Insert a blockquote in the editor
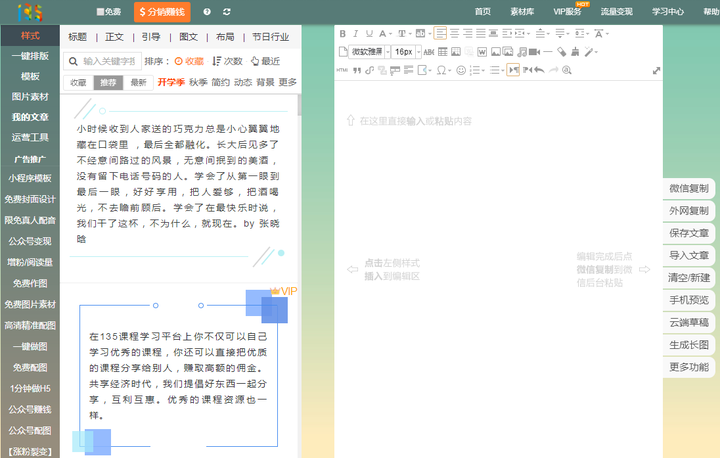This screenshot has width=720, height=458. (357, 70)
